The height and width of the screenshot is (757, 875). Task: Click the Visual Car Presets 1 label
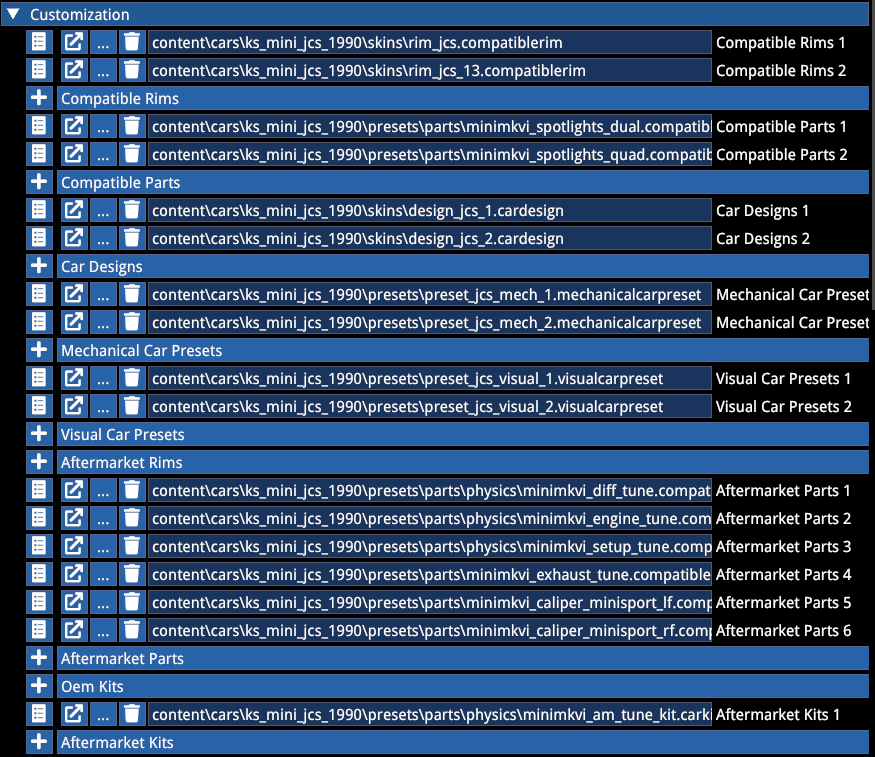[x=783, y=378]
